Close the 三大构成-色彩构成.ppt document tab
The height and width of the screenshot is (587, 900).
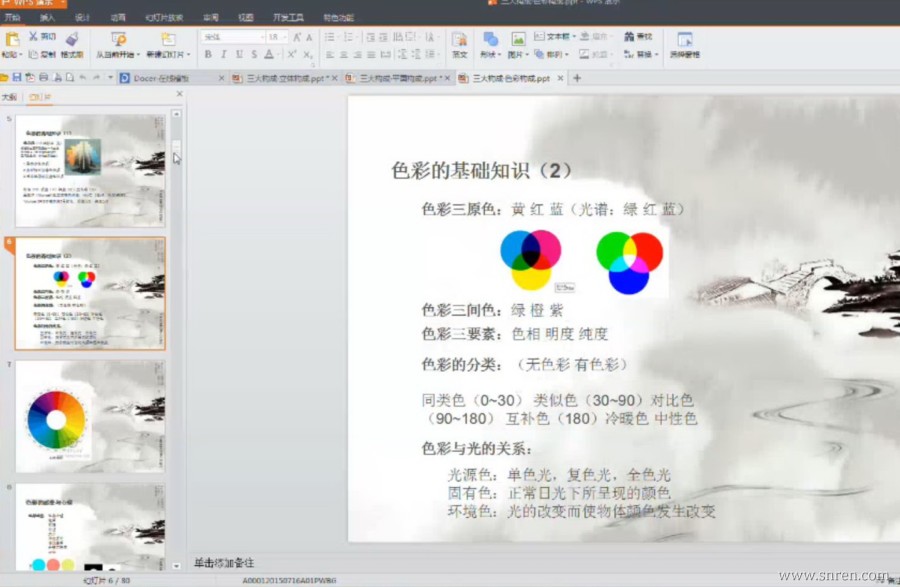pyautogui.click(x=560, y=78)
